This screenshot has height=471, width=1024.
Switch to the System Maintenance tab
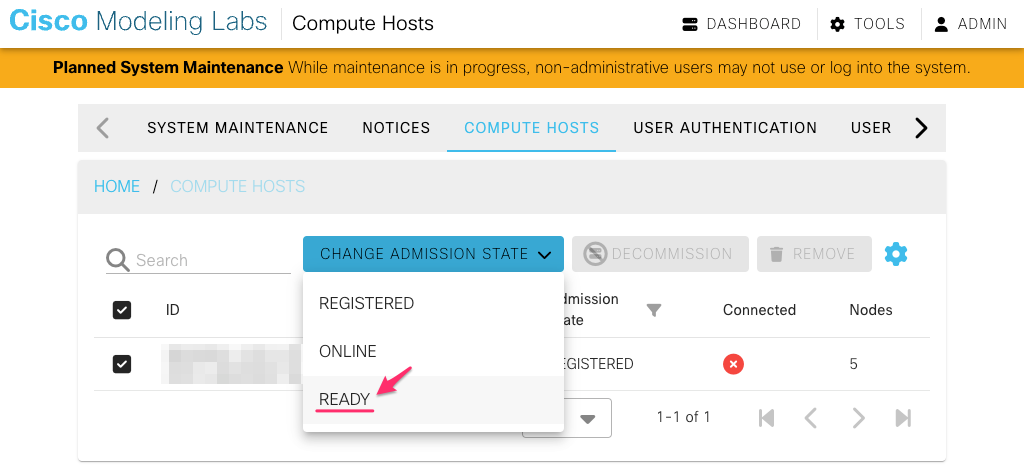[x=238, y=127]
